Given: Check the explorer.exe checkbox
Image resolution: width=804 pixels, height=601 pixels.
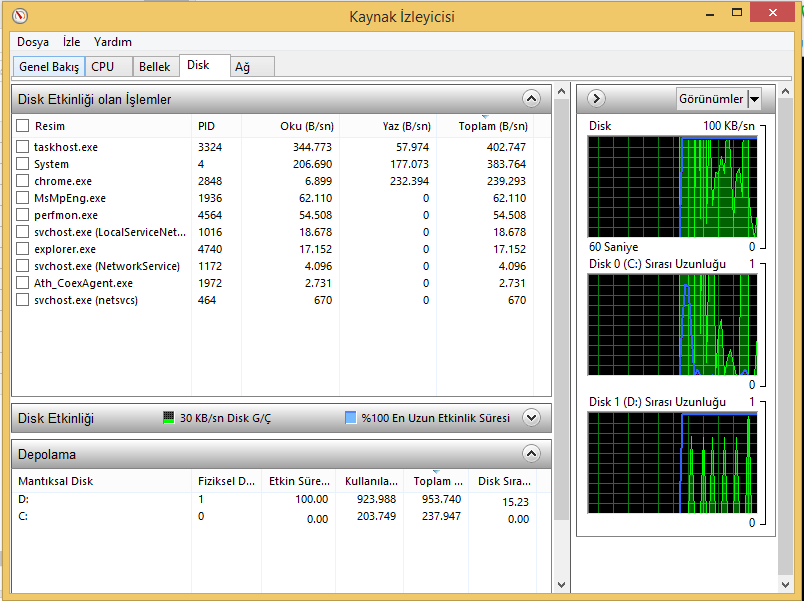Looking at the screenshot, I should (x=22, y=249).
